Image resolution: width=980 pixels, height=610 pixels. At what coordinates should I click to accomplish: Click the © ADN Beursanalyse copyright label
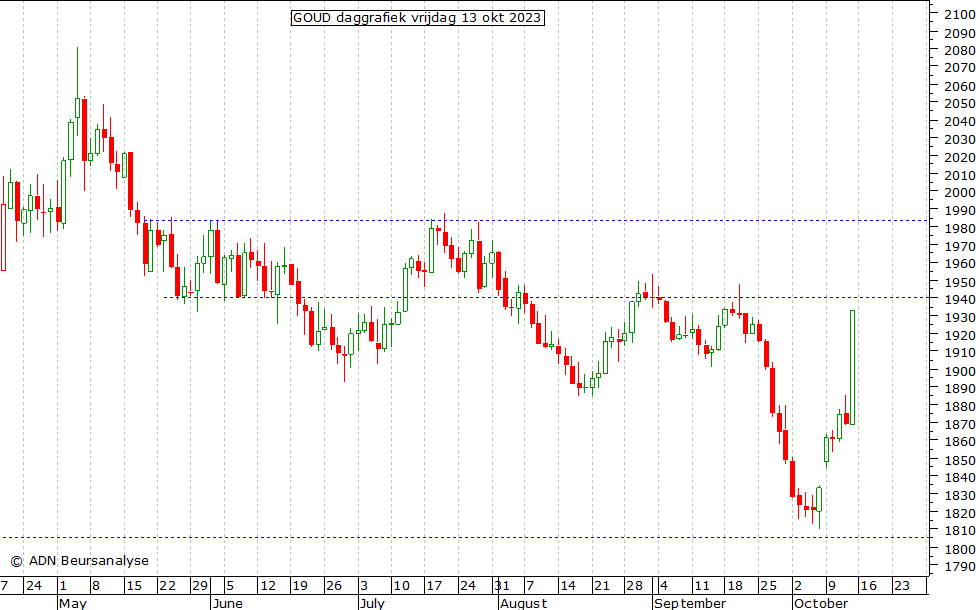[79, 561]
